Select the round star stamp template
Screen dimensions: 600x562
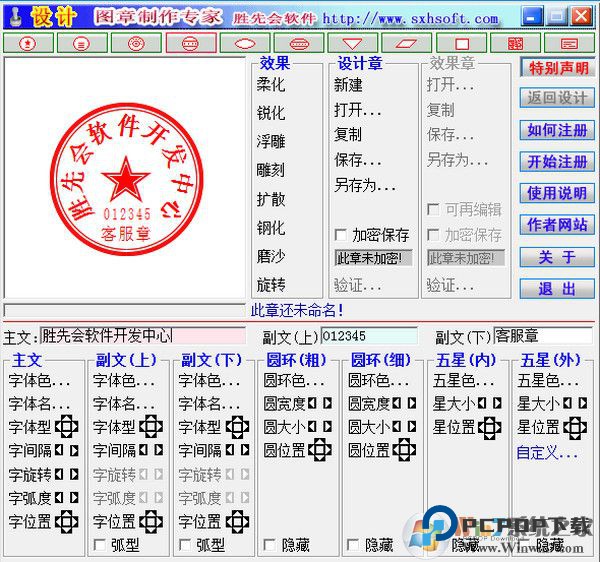28,43
